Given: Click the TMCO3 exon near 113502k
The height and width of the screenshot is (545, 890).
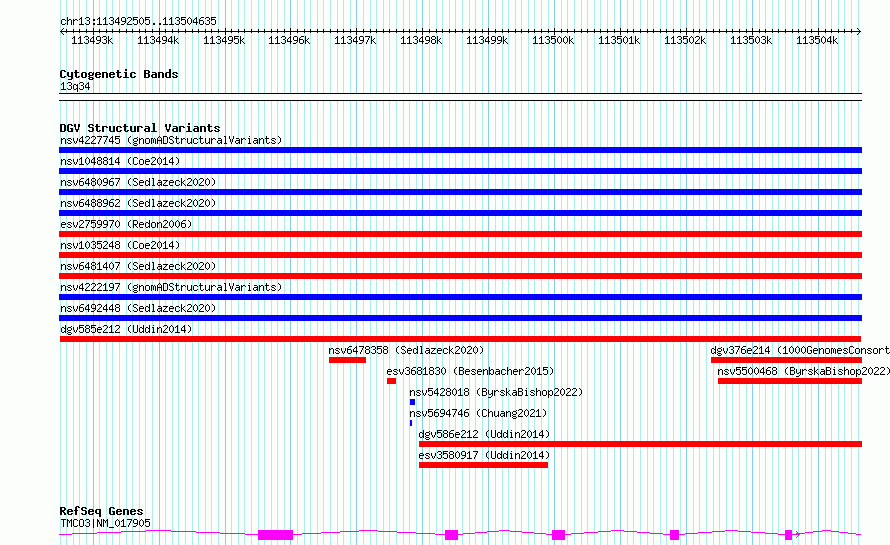Looking at the screenshot, I should pos(674,535).
